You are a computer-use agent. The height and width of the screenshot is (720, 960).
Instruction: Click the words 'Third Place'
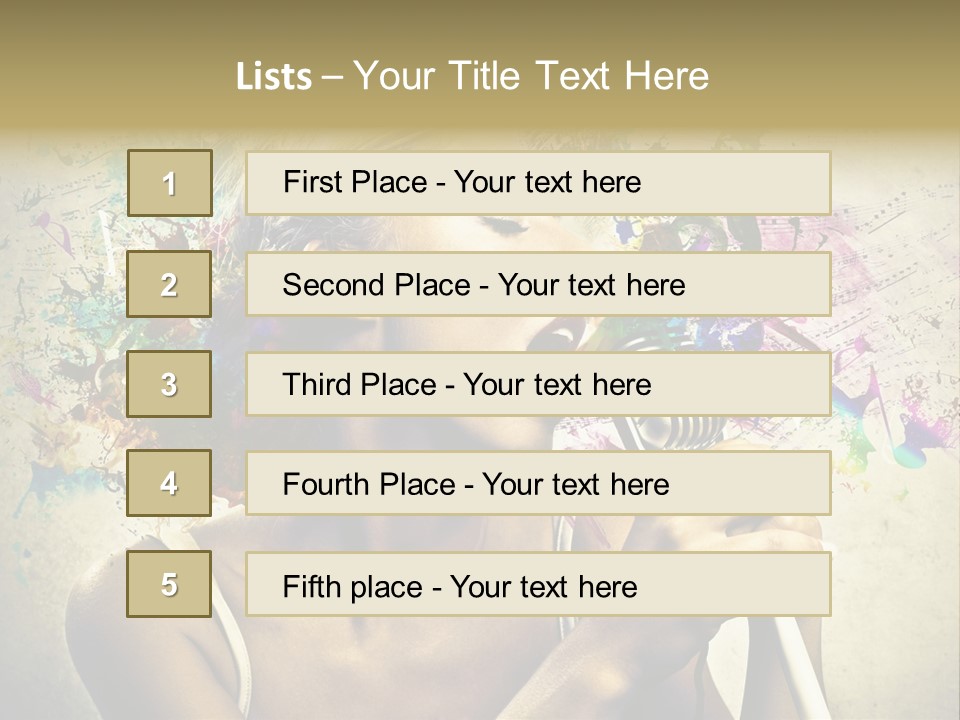(359, 384)
